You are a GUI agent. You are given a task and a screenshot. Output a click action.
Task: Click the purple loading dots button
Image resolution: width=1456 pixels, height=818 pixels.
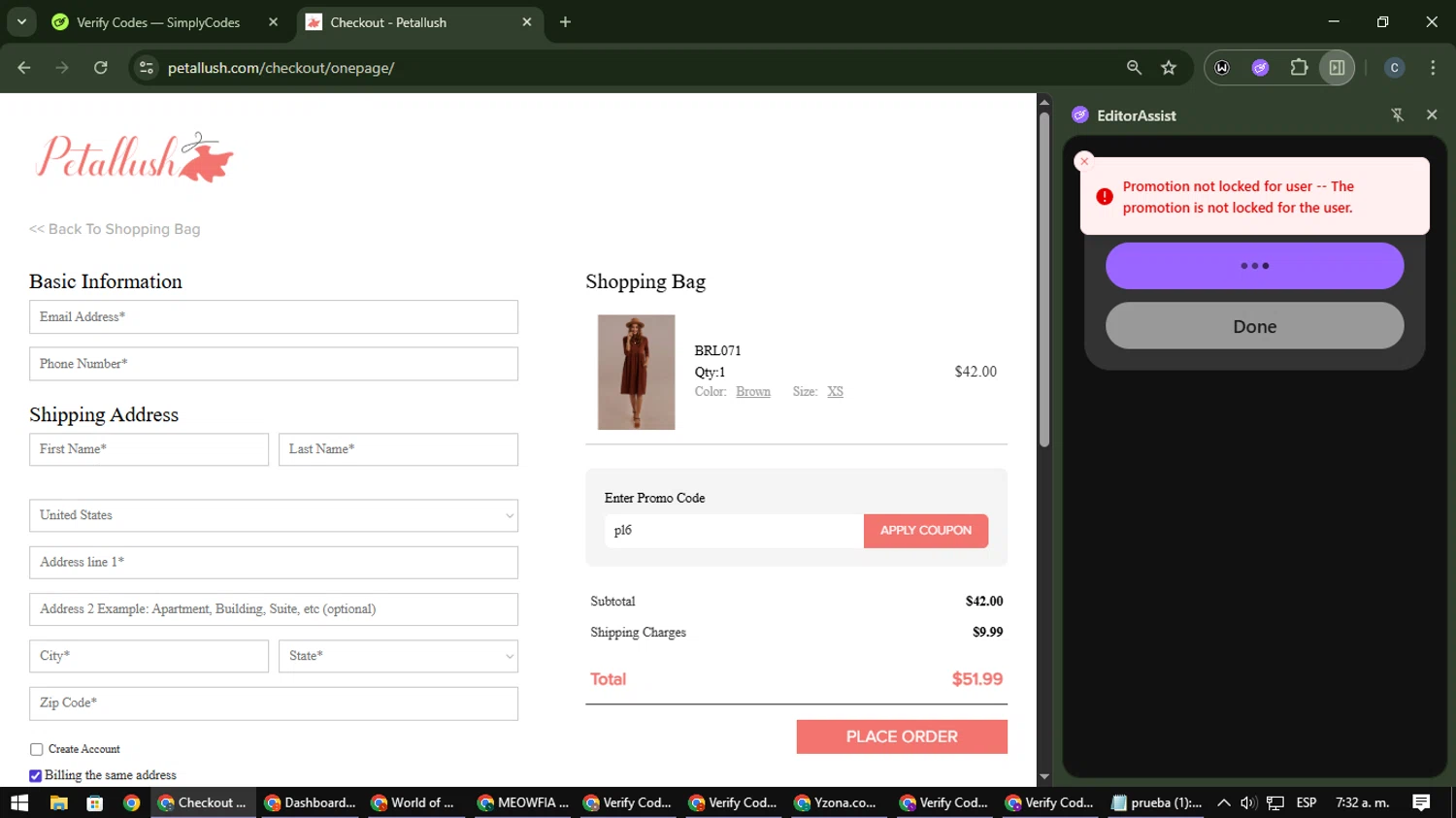pyautogui.click(x=1254, y=266)
